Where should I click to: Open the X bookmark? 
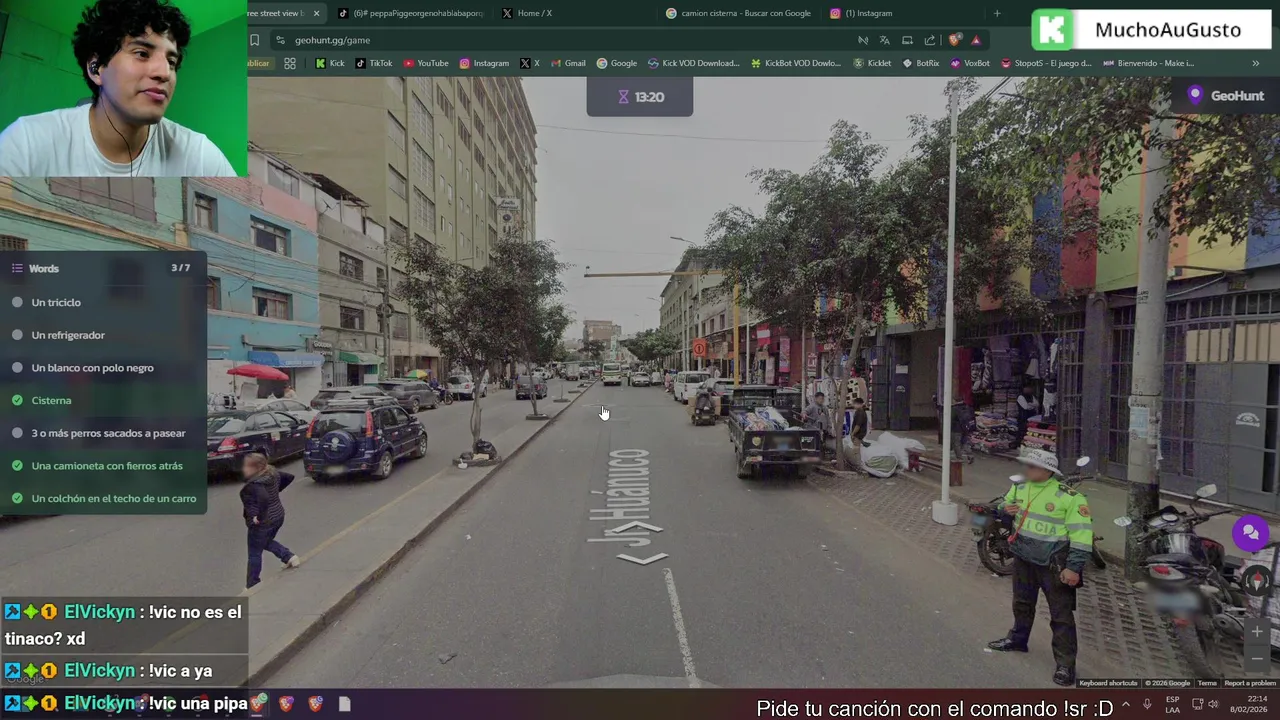(530, 63)
